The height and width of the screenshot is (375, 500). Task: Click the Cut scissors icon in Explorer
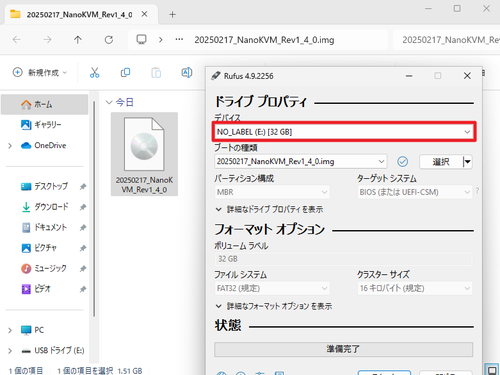coord(95,72)
